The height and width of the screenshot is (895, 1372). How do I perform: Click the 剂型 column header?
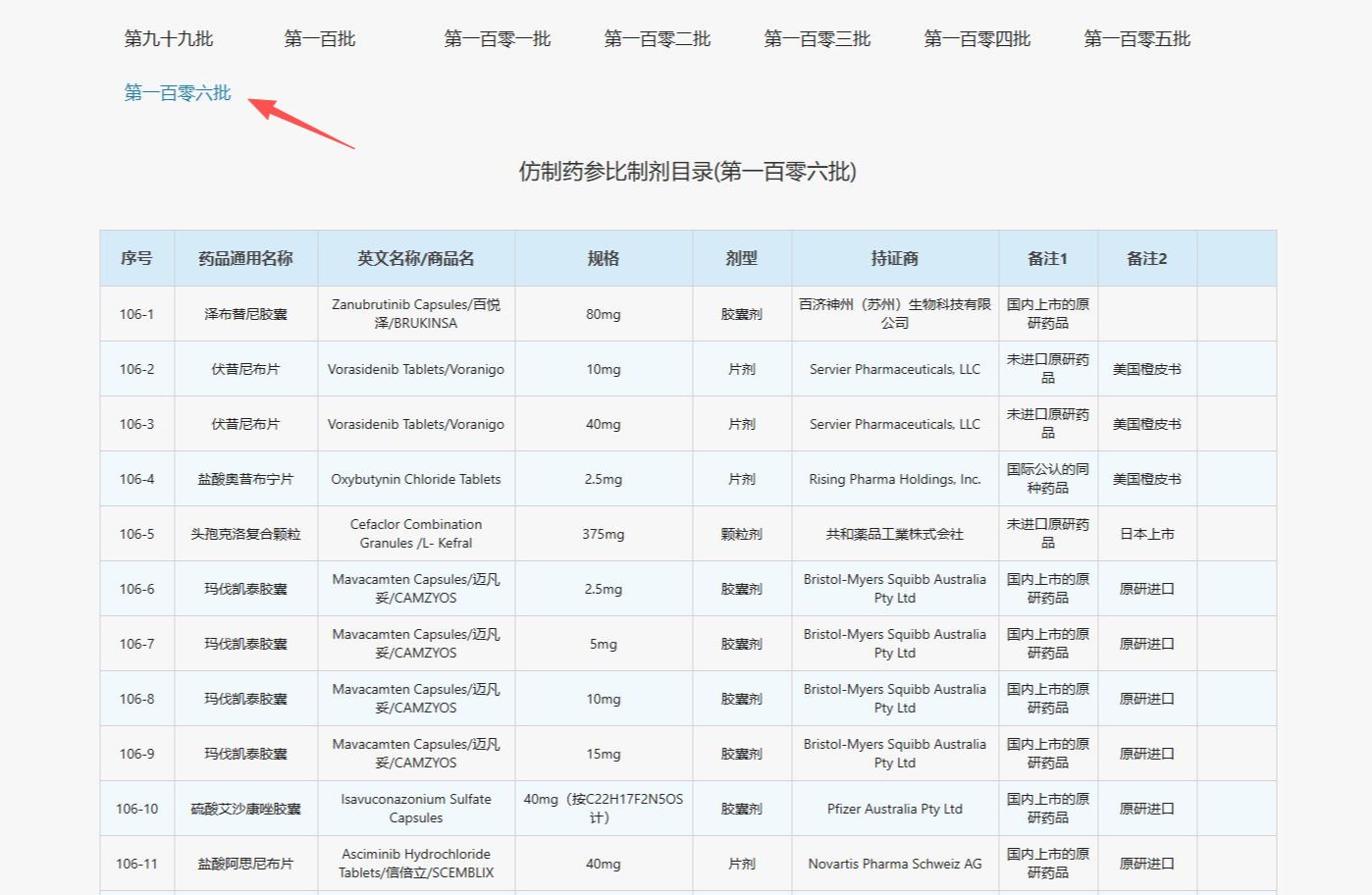pos(742,258)
